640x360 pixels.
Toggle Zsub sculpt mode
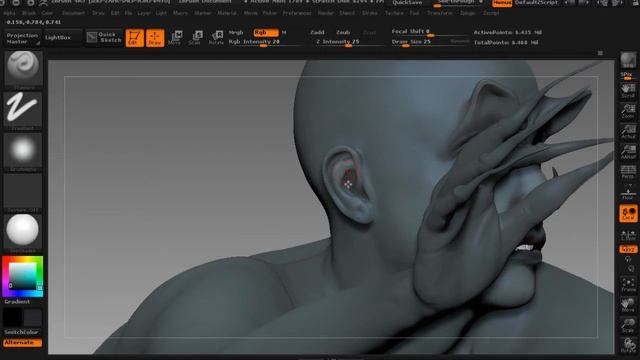(343, 32)
